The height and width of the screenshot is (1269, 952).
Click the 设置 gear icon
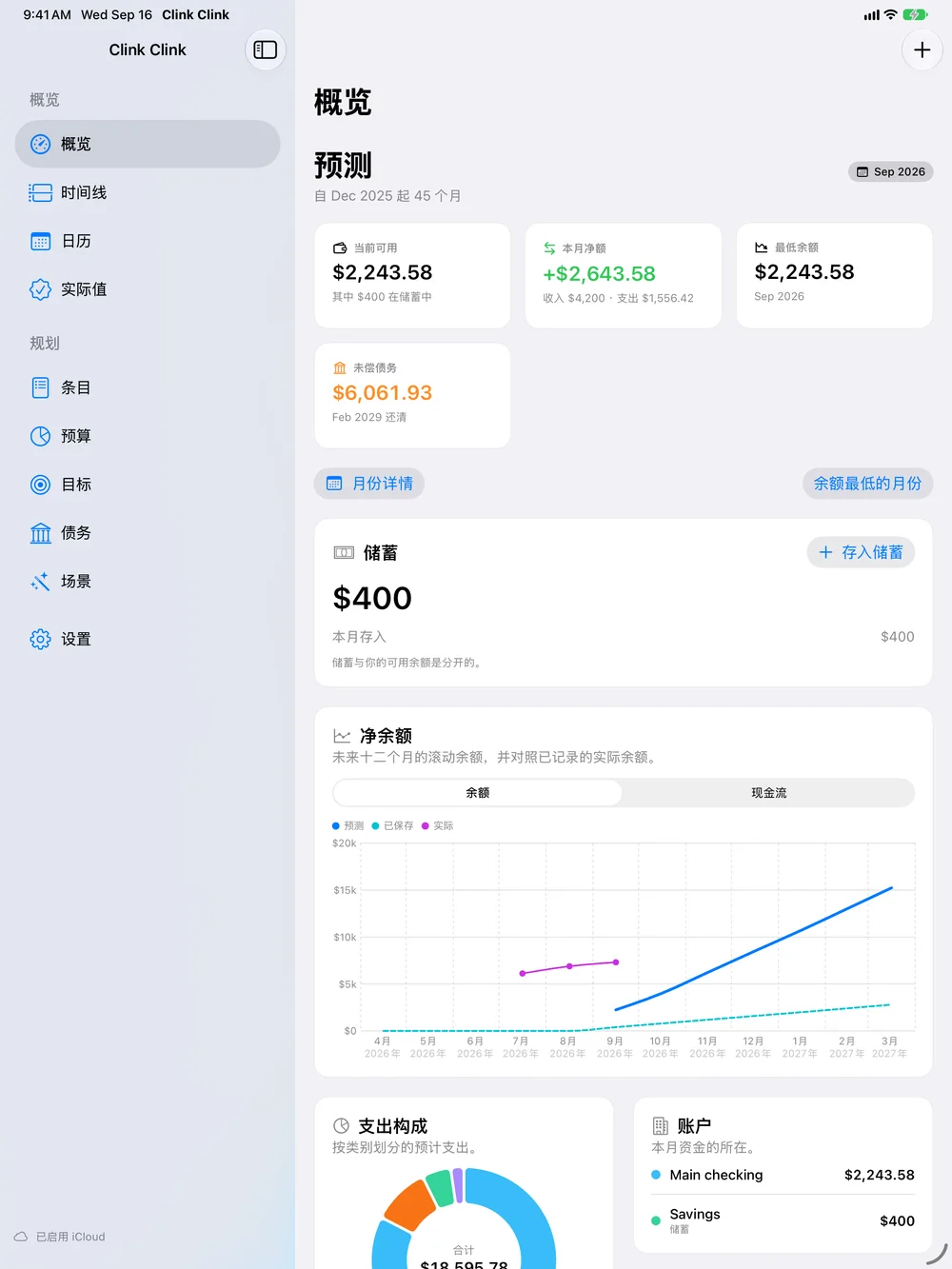tap(40, 639)
